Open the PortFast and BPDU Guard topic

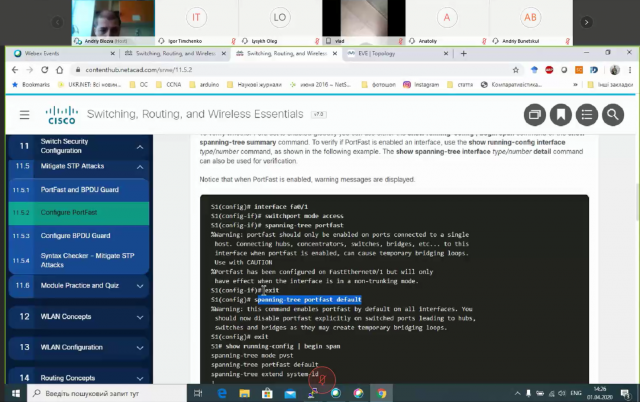(x=85, y=189)
